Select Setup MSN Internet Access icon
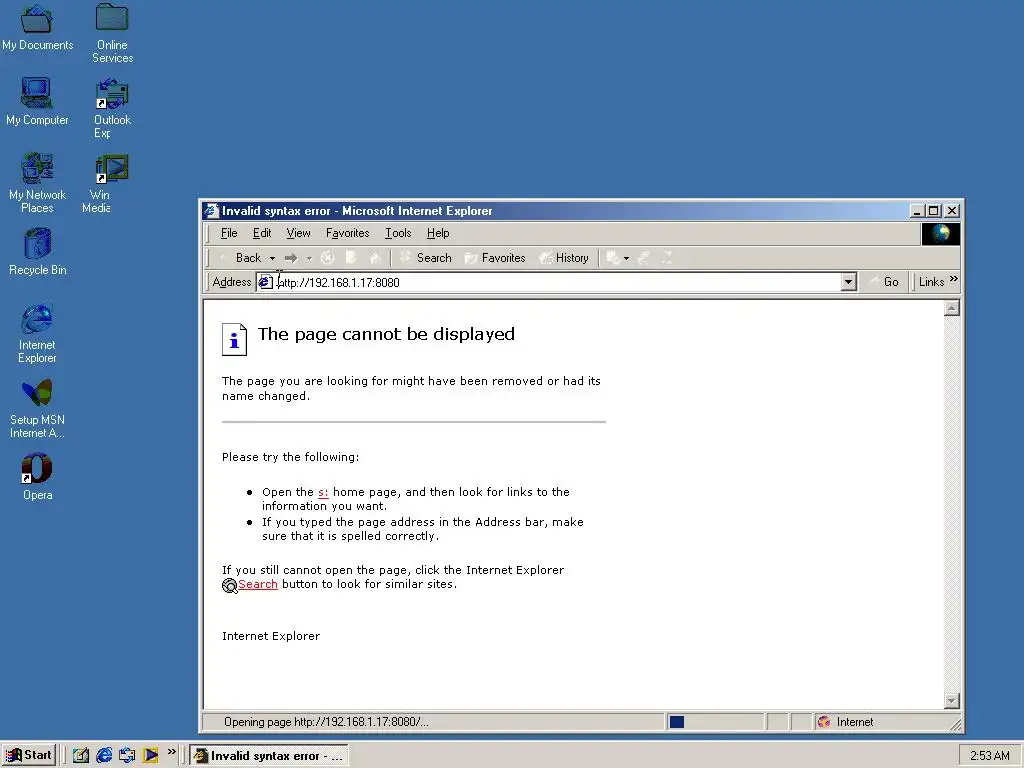Screen dimensions: 1024x768 pyautogui.click(x=37, y=409)
